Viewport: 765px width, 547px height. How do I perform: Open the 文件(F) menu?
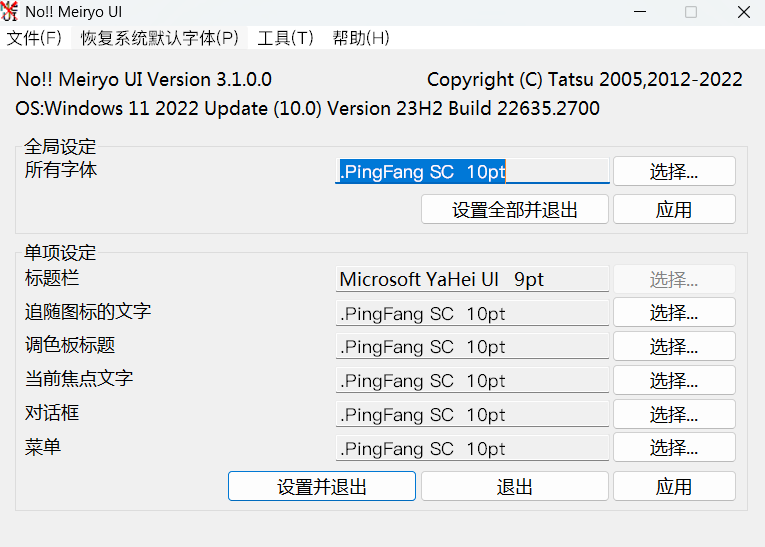[34, 38]
